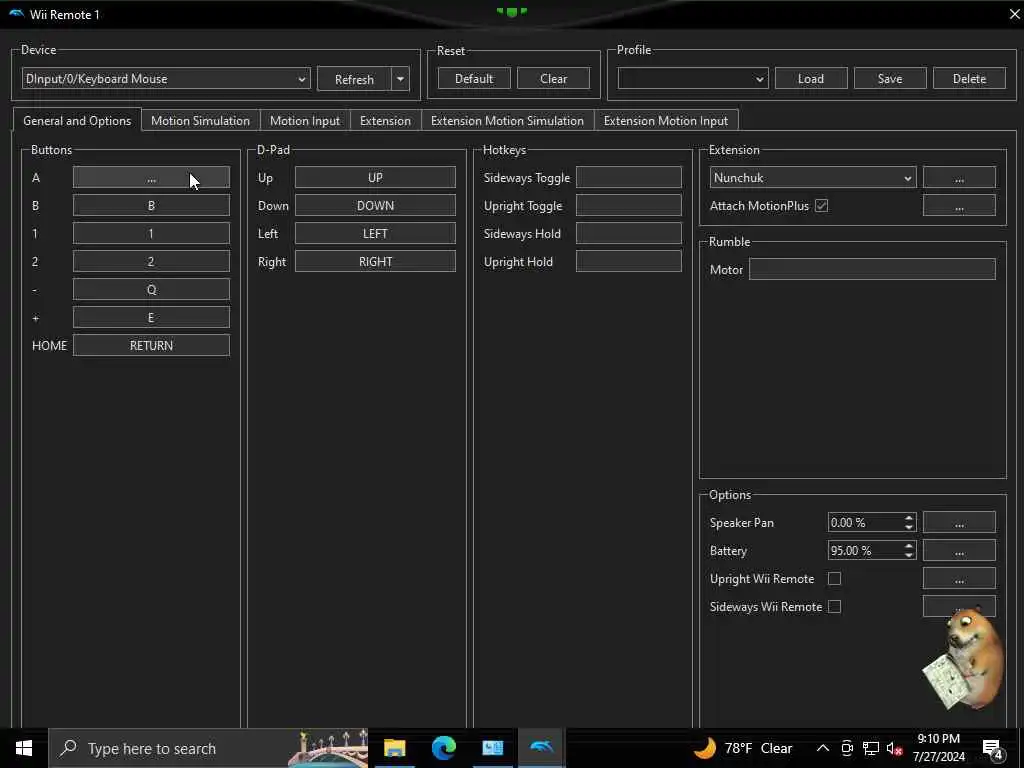Set the Sideways Hold hotkey
Viewport: 1024px width, 768px height.
click(x=629, y=234)
